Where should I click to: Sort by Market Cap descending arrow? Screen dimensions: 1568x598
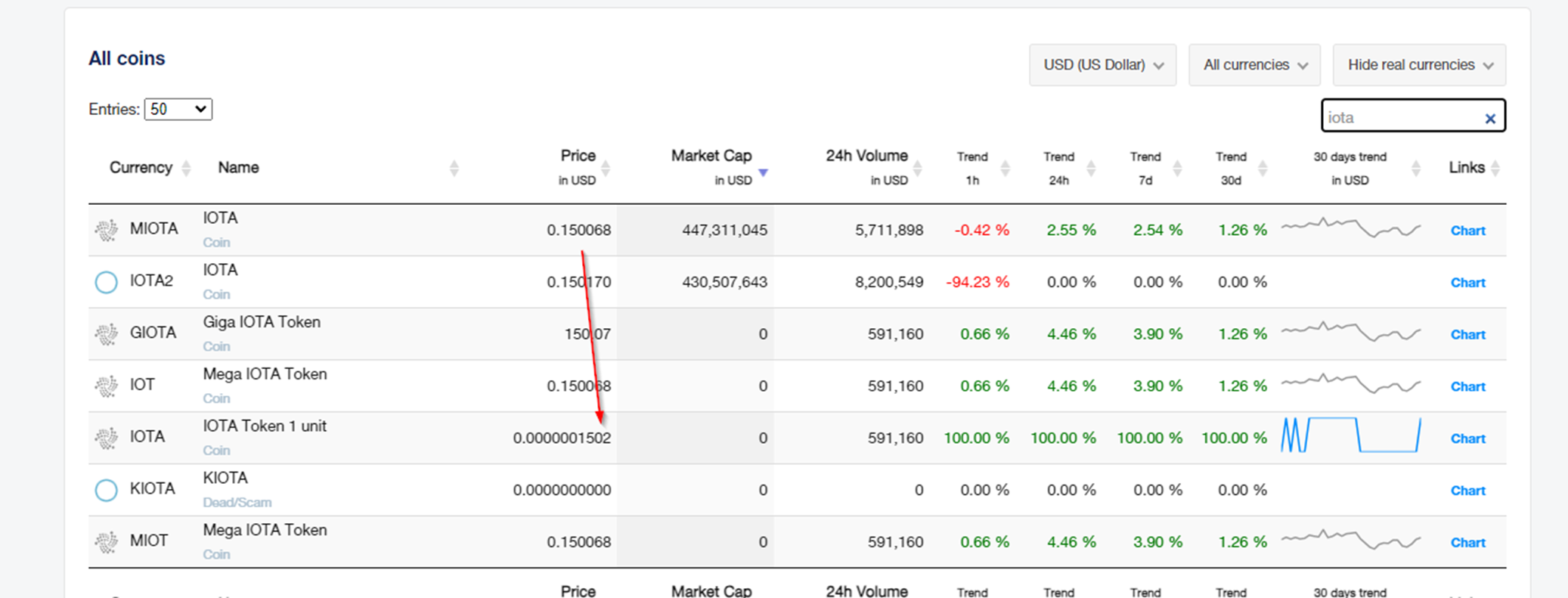point(763,173)
